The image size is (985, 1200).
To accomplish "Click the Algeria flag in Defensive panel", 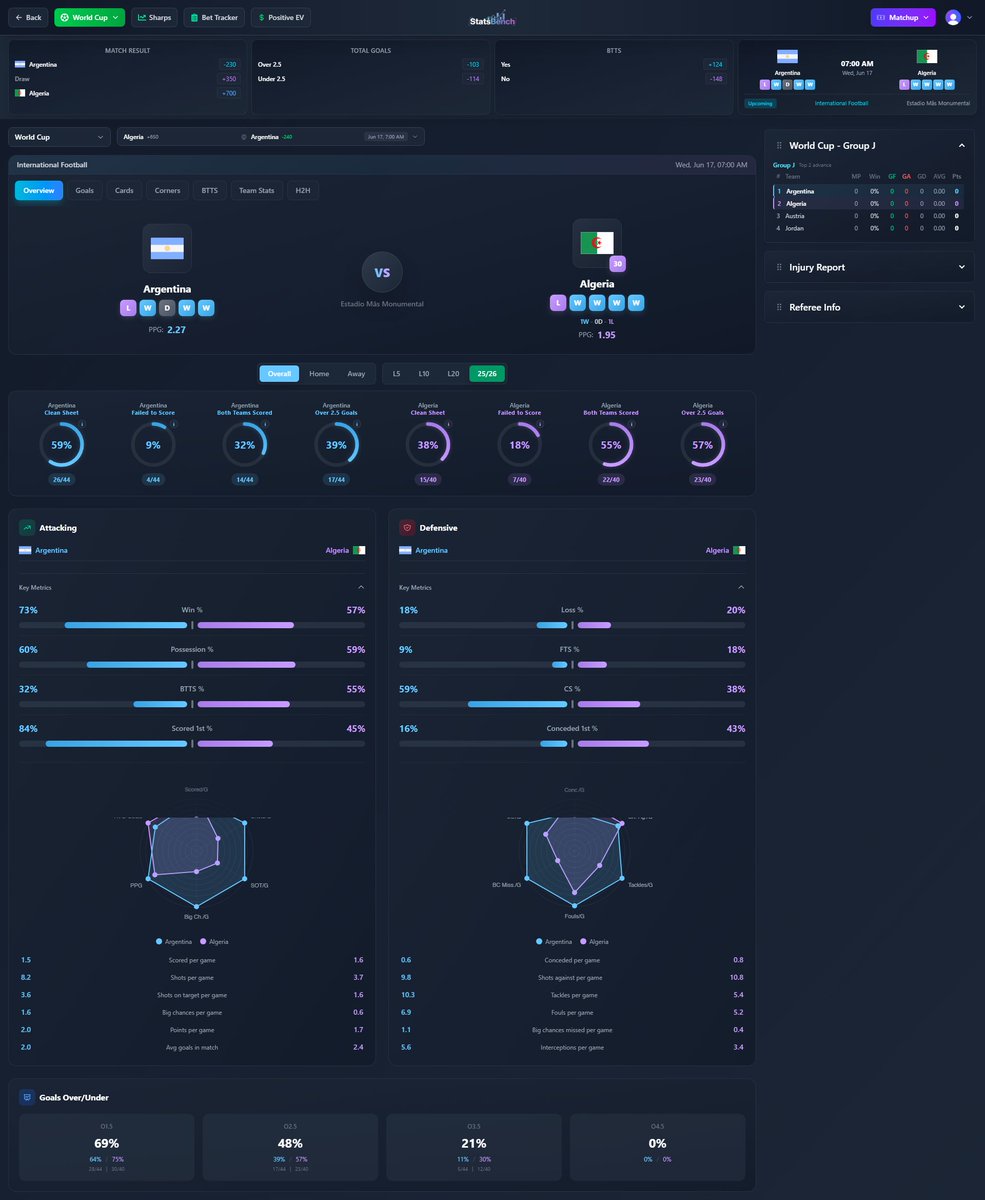I will 739,550.
